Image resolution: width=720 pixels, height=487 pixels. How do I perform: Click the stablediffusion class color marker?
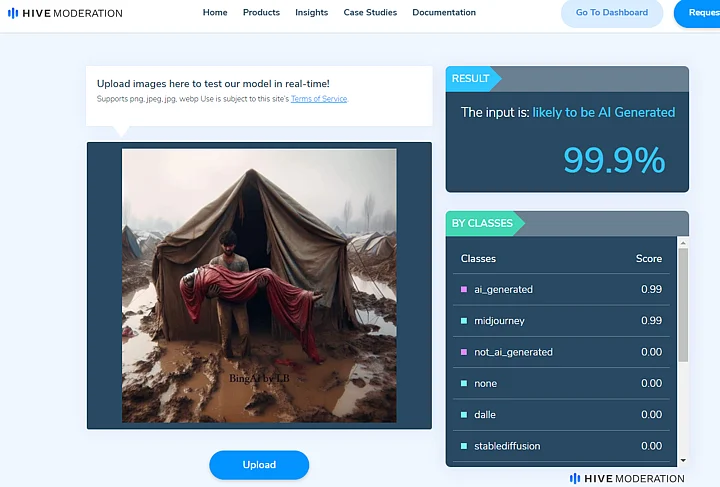tap(464, 446)
